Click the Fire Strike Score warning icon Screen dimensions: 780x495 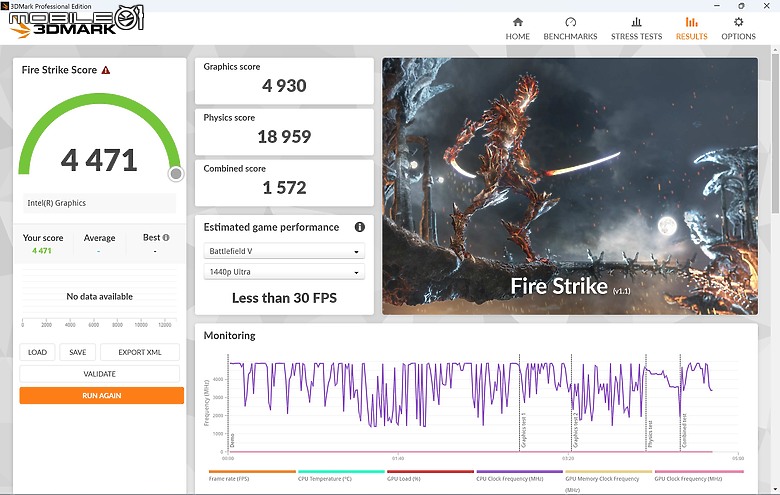point(105,70)
